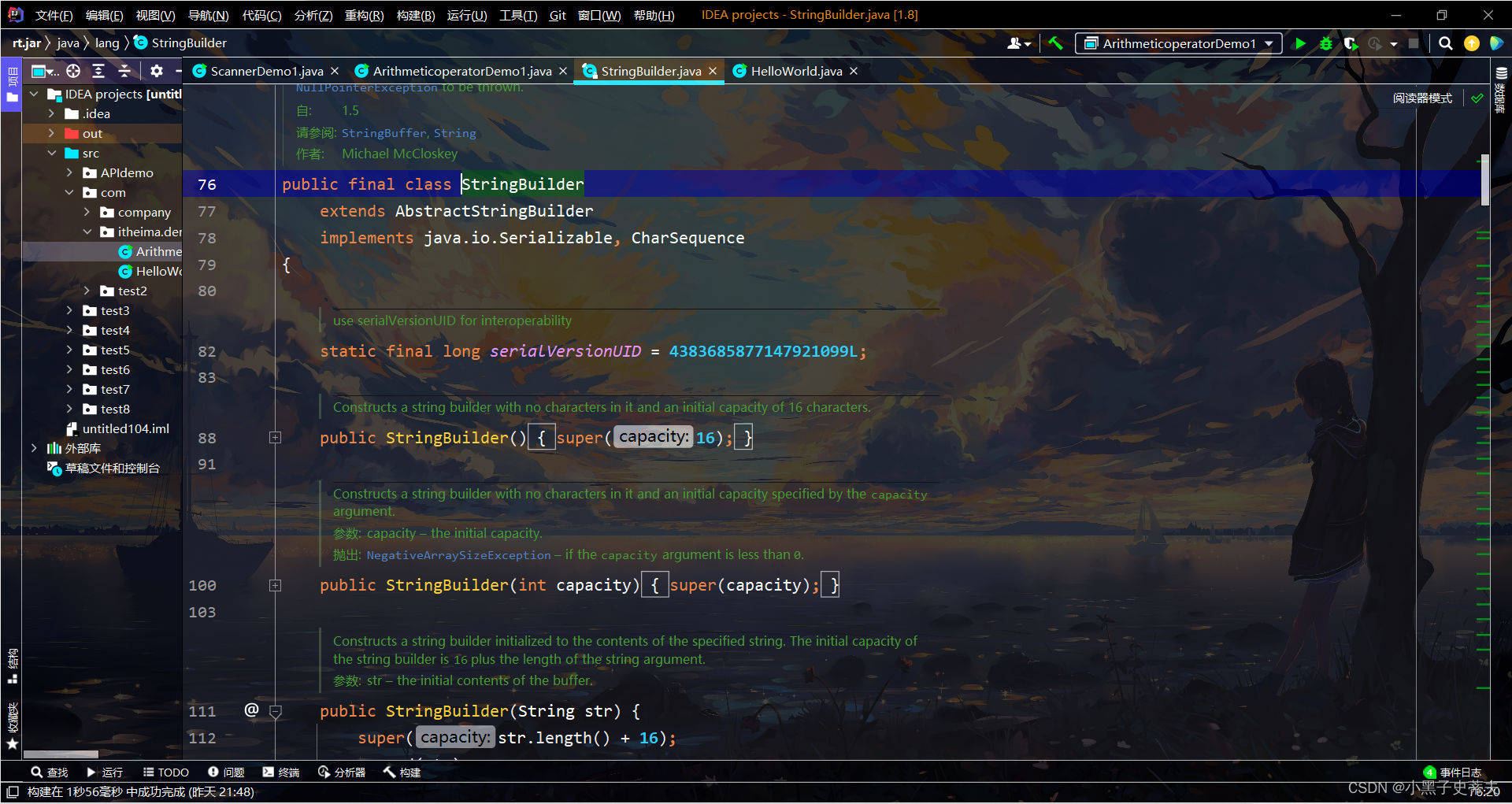The image size is (1512, 804).
Task: Open the Find tool window button
Action: (49, 773)
